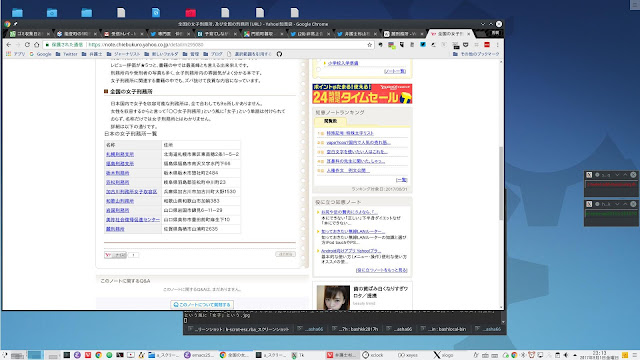Open the bashlocal-bin terminal tab
This screenshot has height=360, width=640.
point(444,329)
